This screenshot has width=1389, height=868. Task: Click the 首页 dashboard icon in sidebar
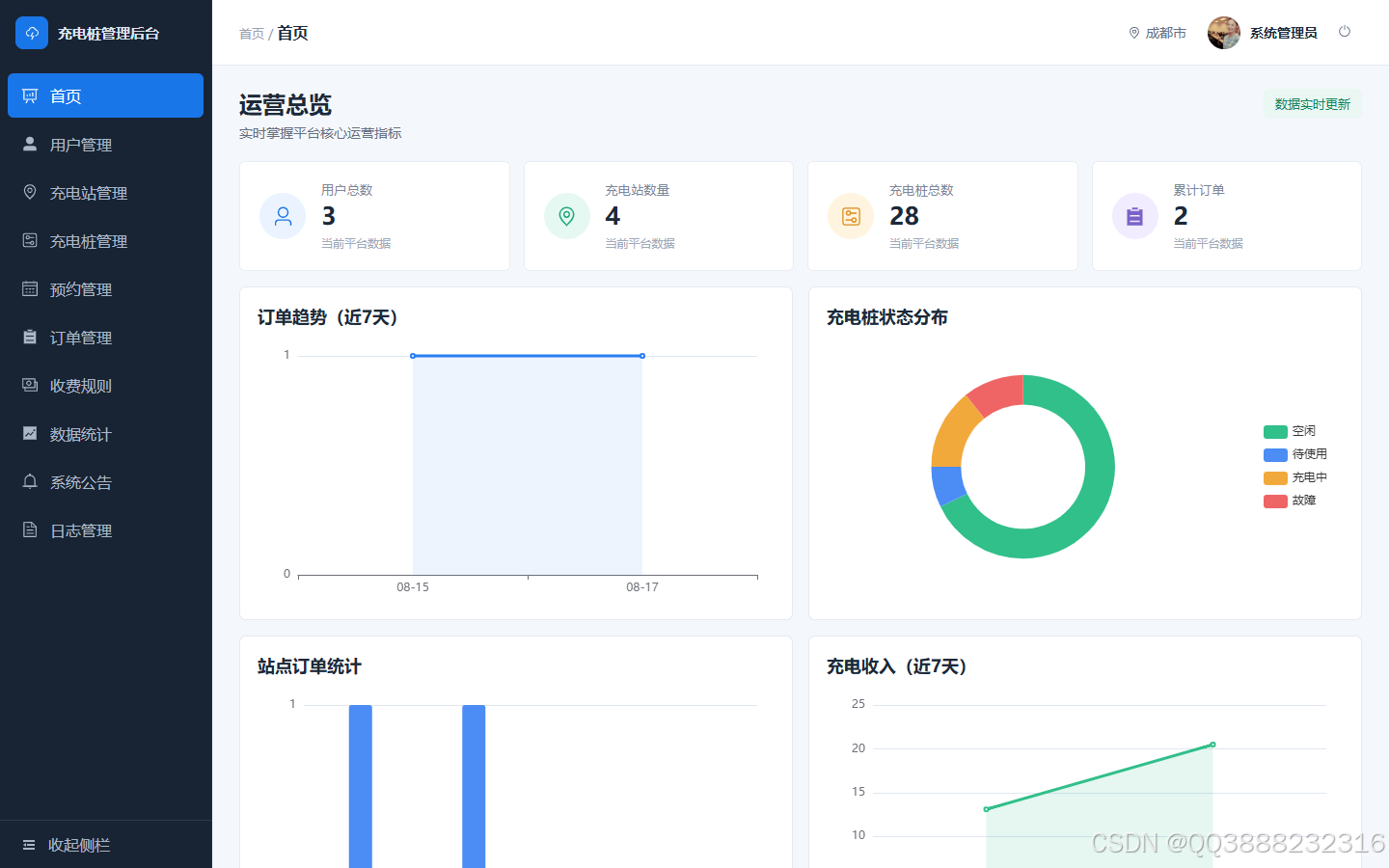tap(30, 95)
